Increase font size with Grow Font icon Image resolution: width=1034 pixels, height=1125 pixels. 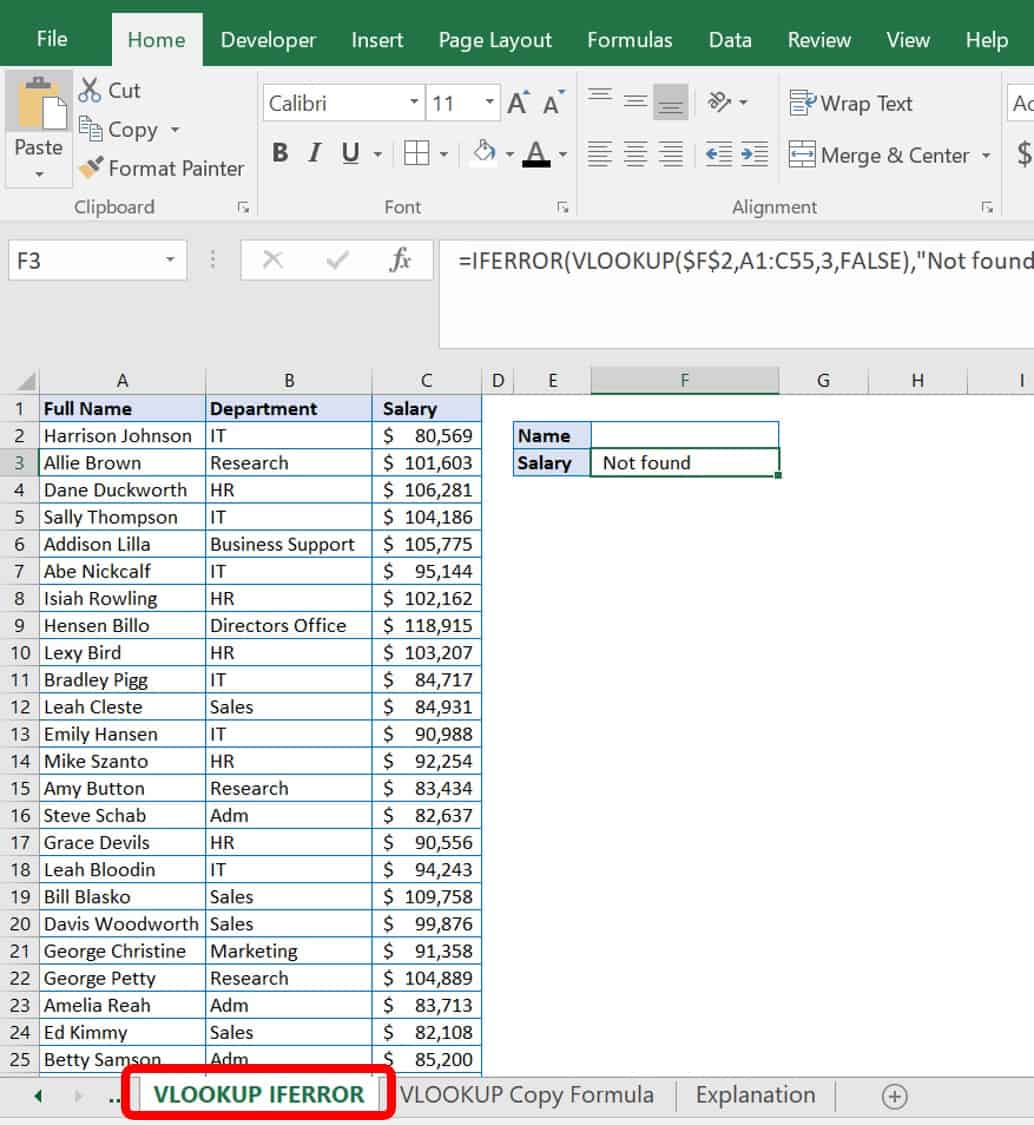click(x=517, y=100)
